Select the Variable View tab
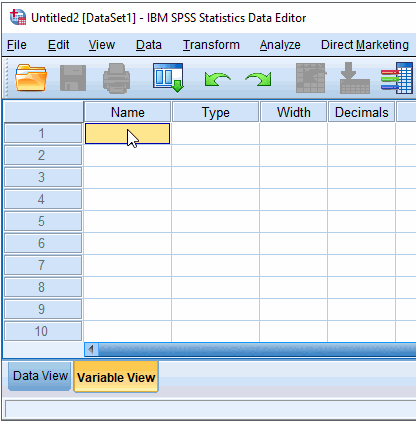The image size is (416, 422). click(116, 377)
